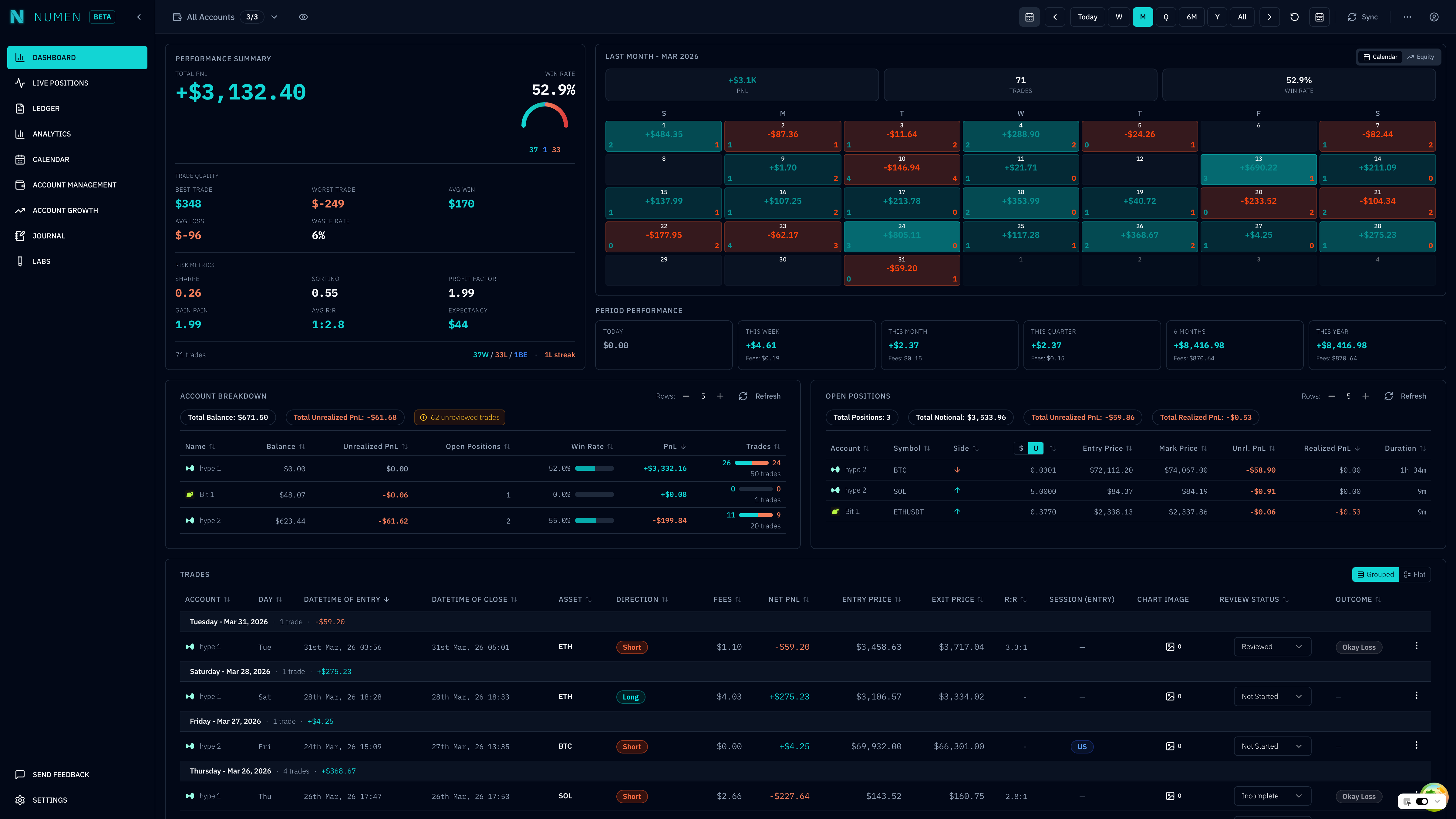This screenshot has height=819, width=1456.
Task: Open Account Management in the sidebar
Action: [x=77, y=185]
